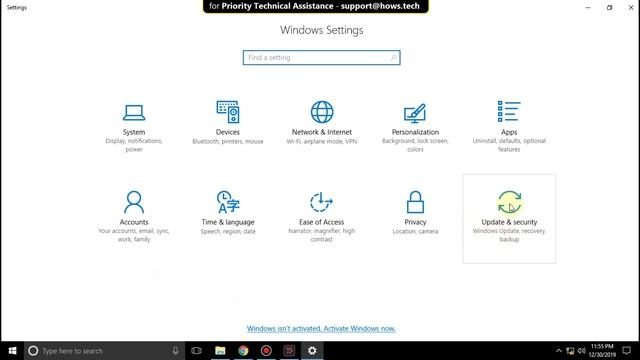Open Network & Internet globe icon
This screenshot has width=640, height=360.
pyautogui.click(x=322, y=112)
